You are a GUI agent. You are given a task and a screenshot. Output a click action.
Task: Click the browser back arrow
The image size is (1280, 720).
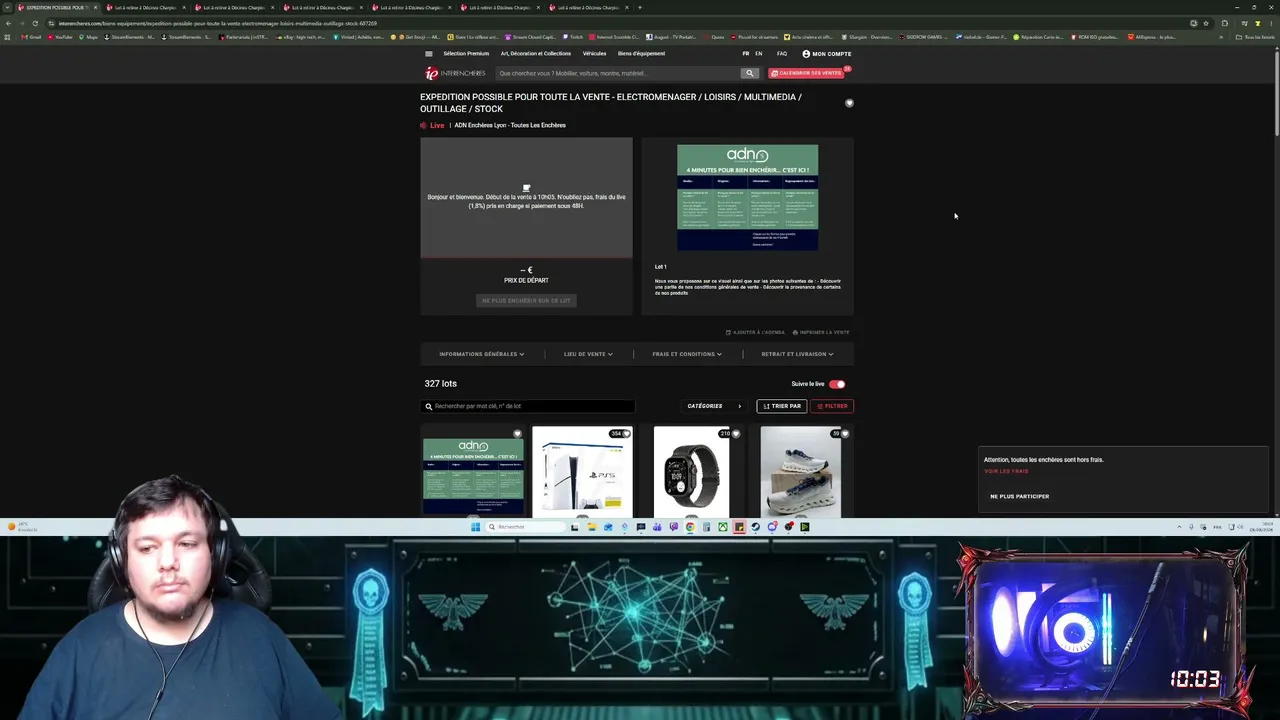[8, 23]
